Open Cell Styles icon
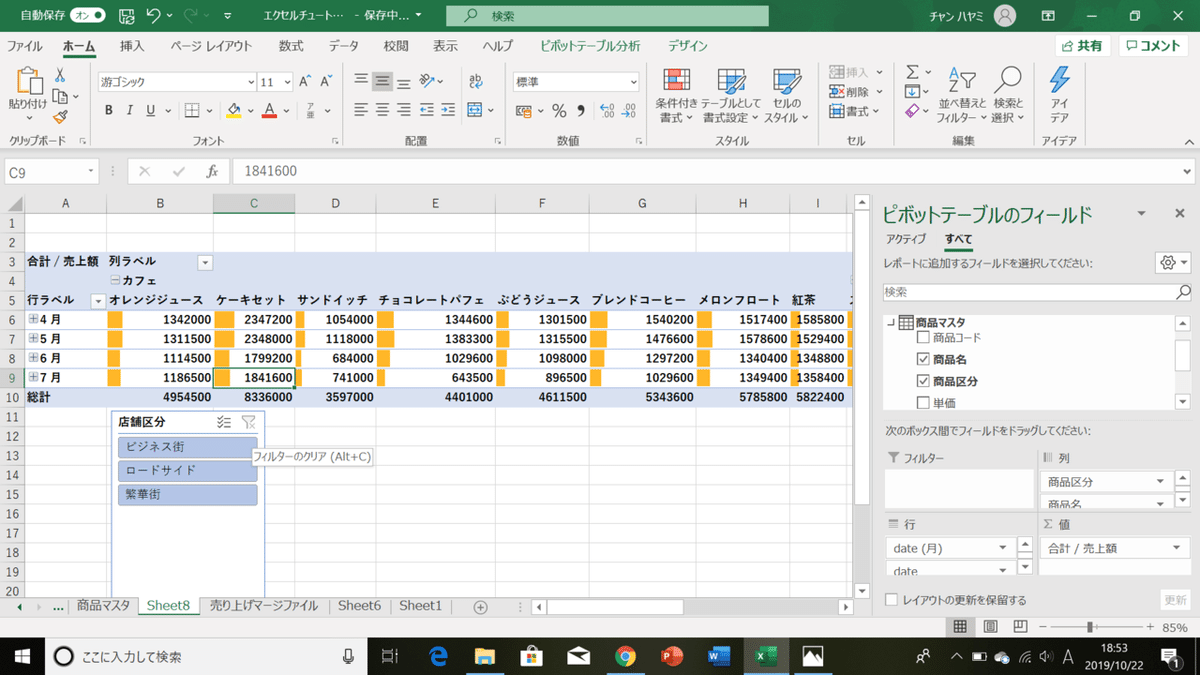The height and width of the screenshot is (675, 1200). pos(787,82)
